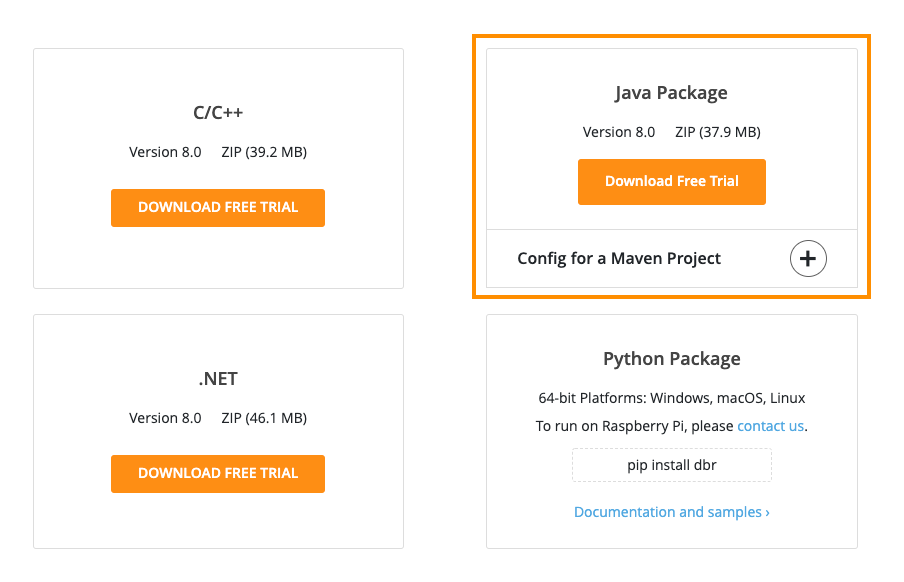904x582 pixels.
Task: Click Version 8.0 in Java card
Action: click(619, 132)
